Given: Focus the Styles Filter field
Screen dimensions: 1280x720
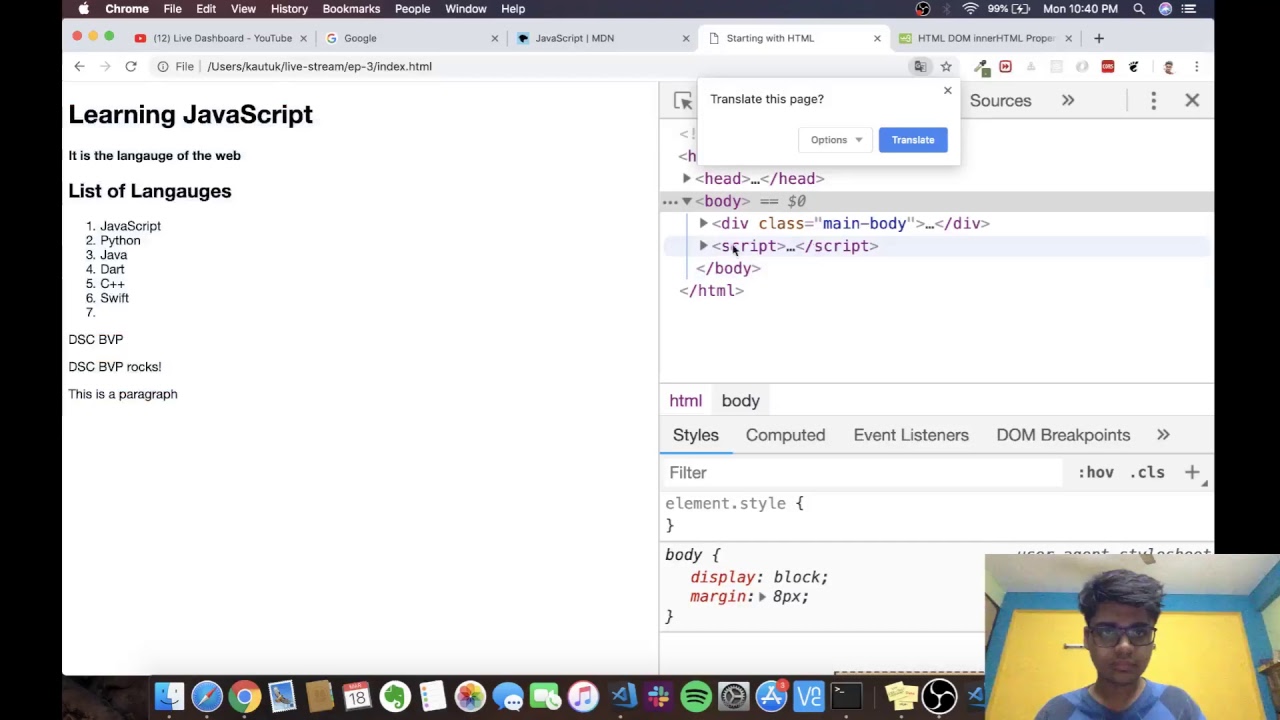Looking at the screenshot, I should (x=865, y=472).
